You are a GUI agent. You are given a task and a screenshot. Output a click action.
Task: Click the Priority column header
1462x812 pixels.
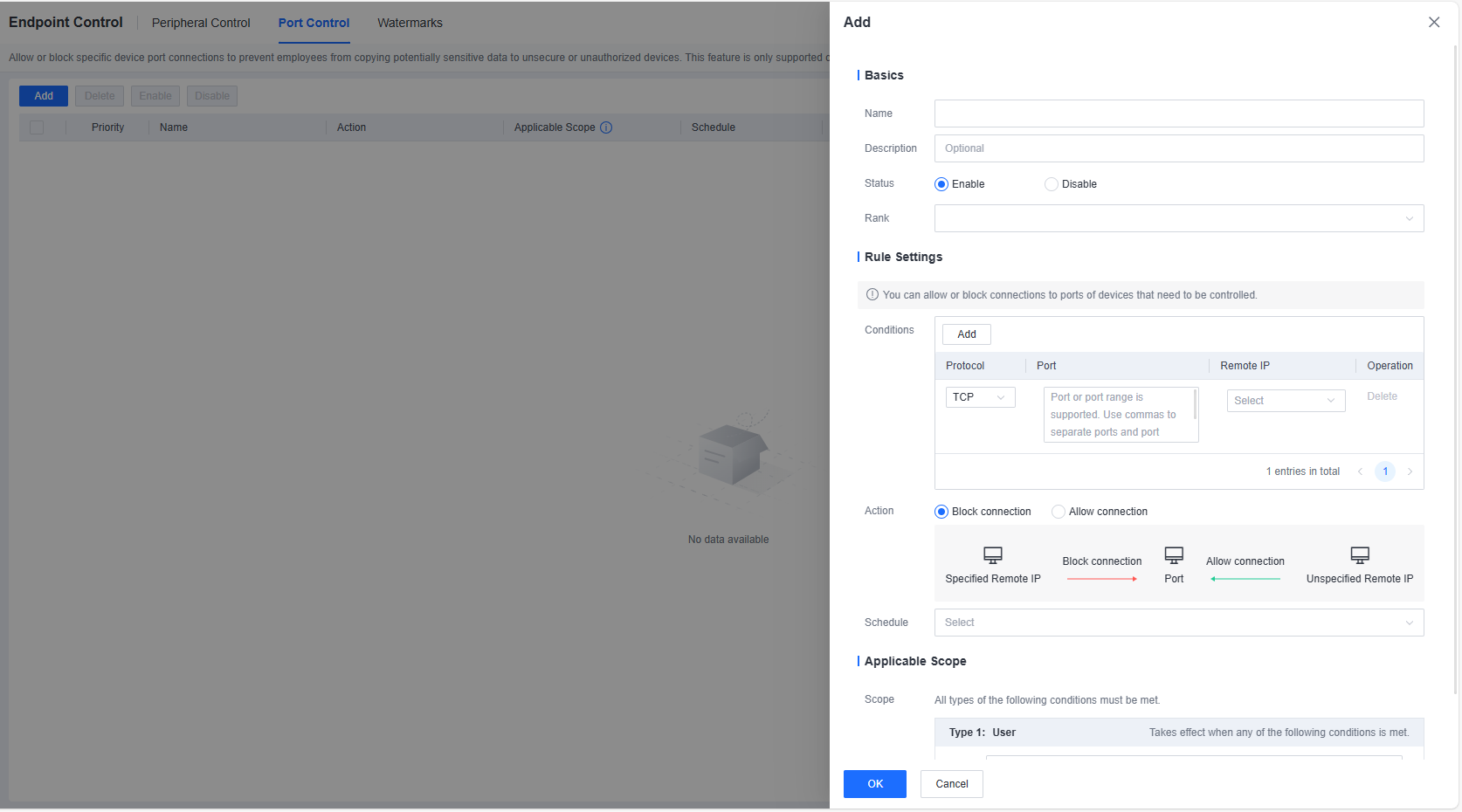107,127
